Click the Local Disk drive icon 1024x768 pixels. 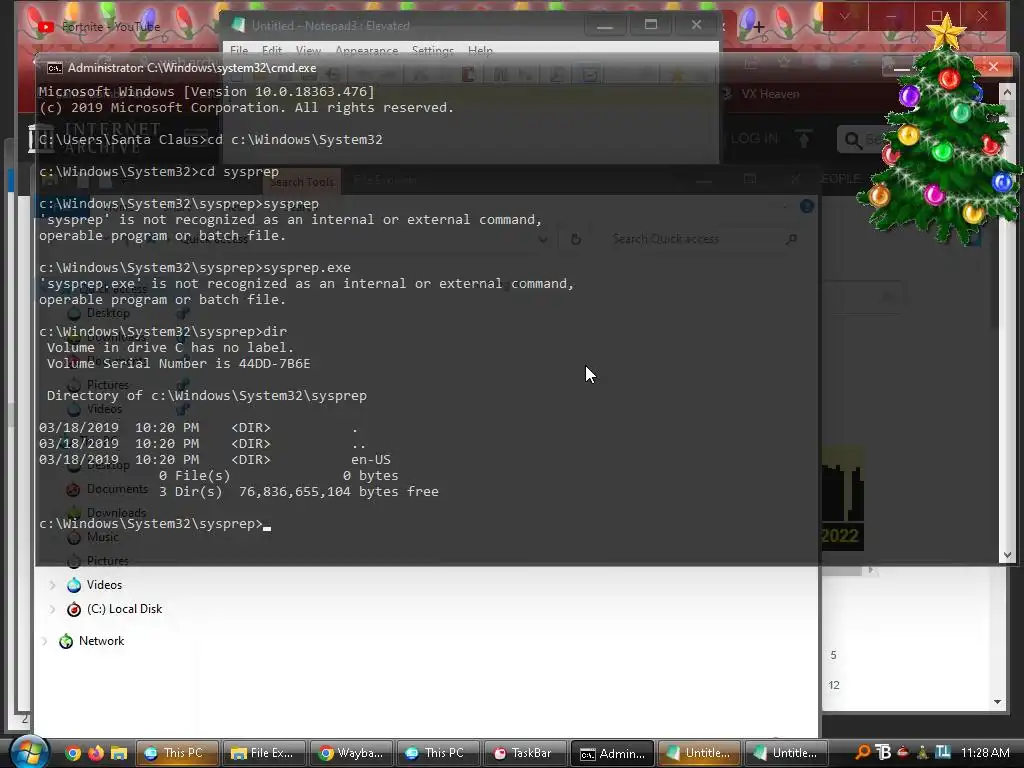pyautogui.click(x=74, y=609)
